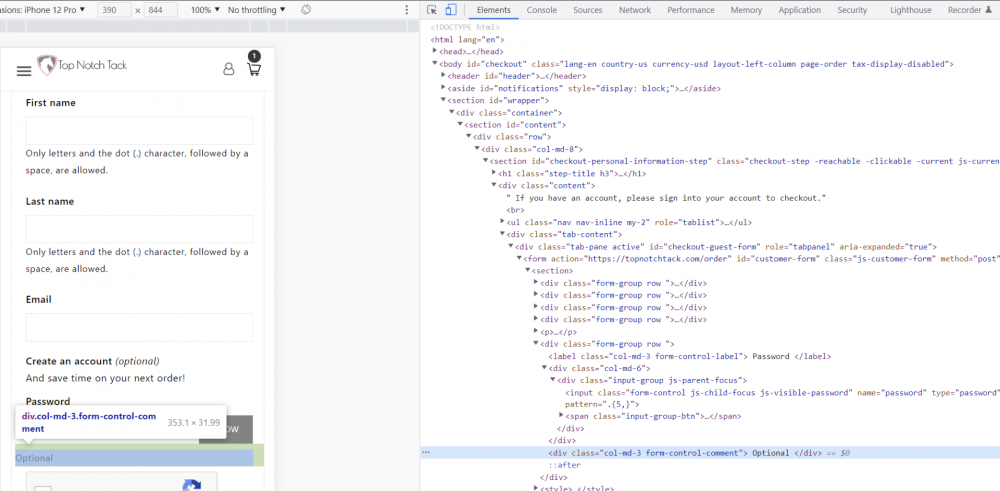Open the hamburger menu on the site
1000x491 pixels.
point(24,71)
